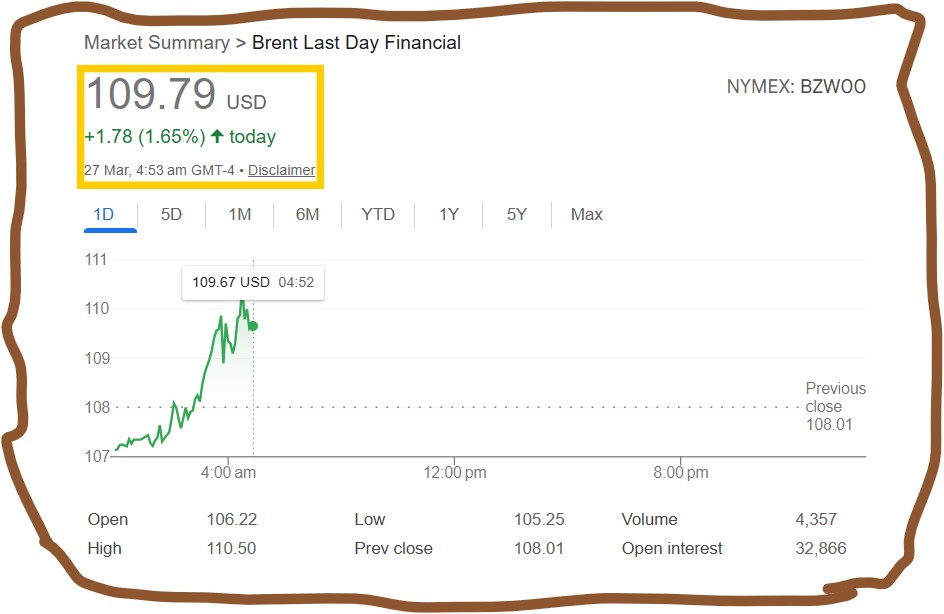This screenshot has height=614, width=944.
Task: Select the YTD range tab
Action: (x=378, y=214)
